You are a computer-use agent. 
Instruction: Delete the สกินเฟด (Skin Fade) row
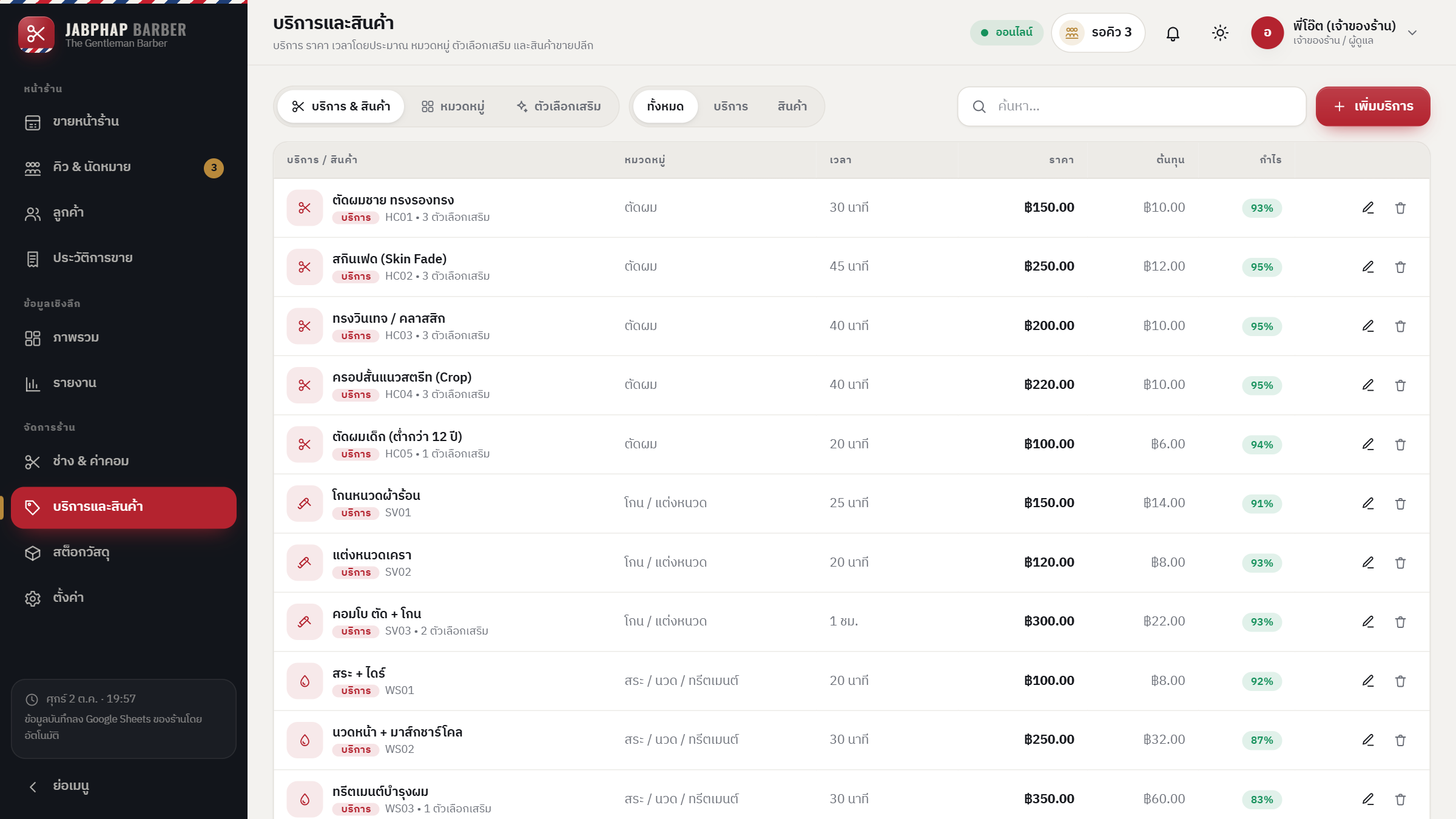click(x=1400, y=267)
